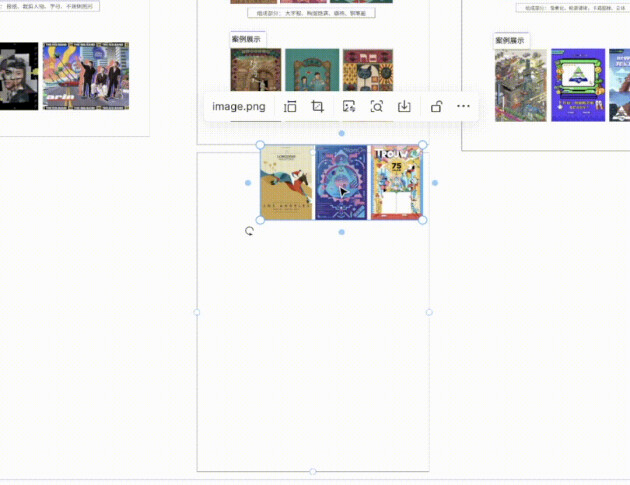Select the TROUW 75 poster thumbnail
The image size is (630, 485).
click(x=397, y=182)
